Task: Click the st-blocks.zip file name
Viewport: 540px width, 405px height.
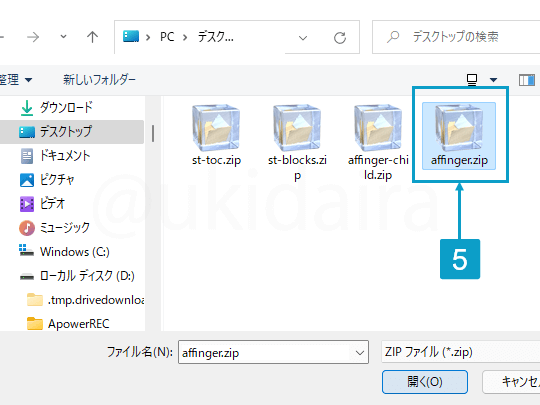Action: pyautogui.click(x=297, y=168)
